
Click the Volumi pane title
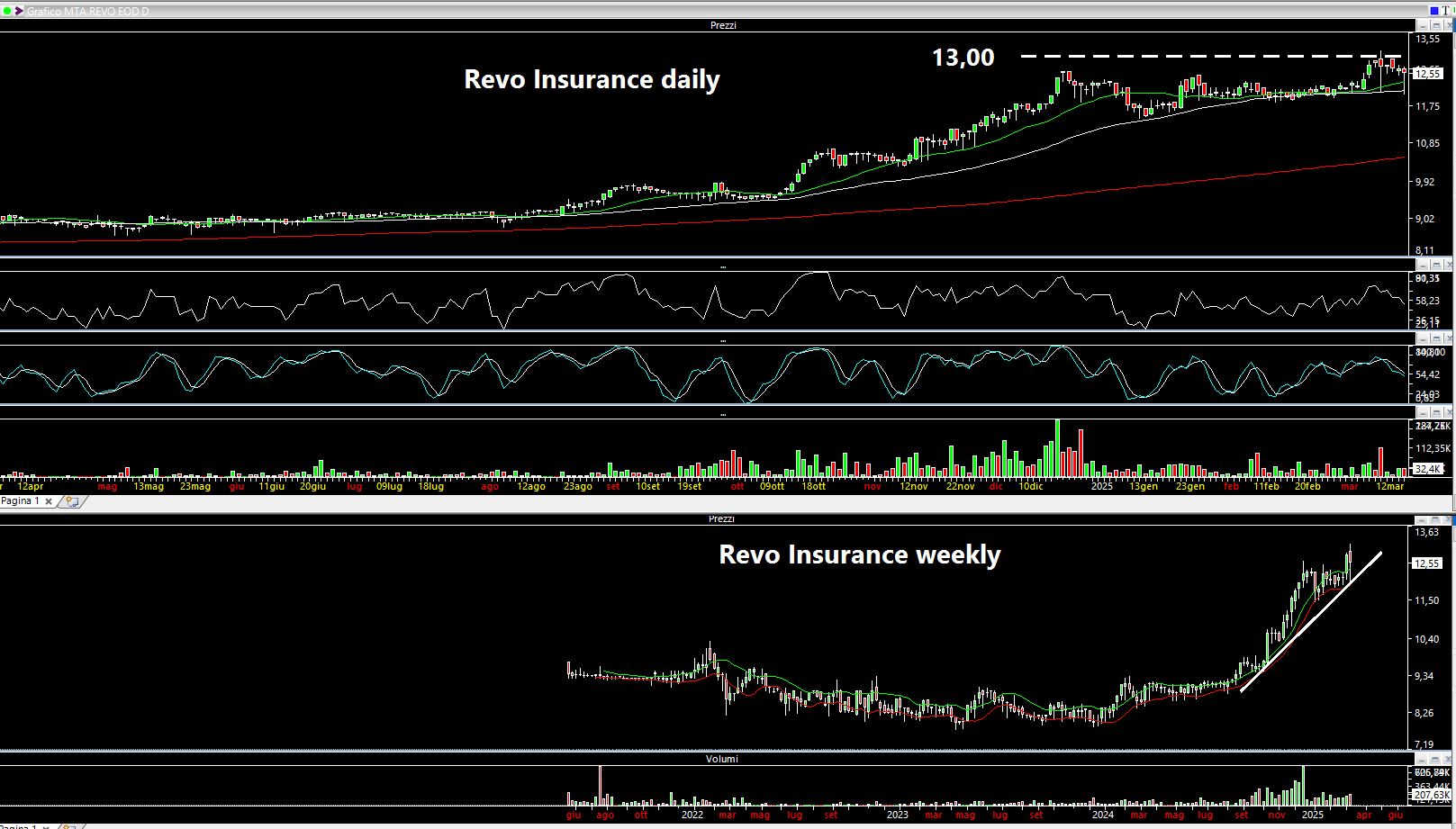(x=721, y=760)
